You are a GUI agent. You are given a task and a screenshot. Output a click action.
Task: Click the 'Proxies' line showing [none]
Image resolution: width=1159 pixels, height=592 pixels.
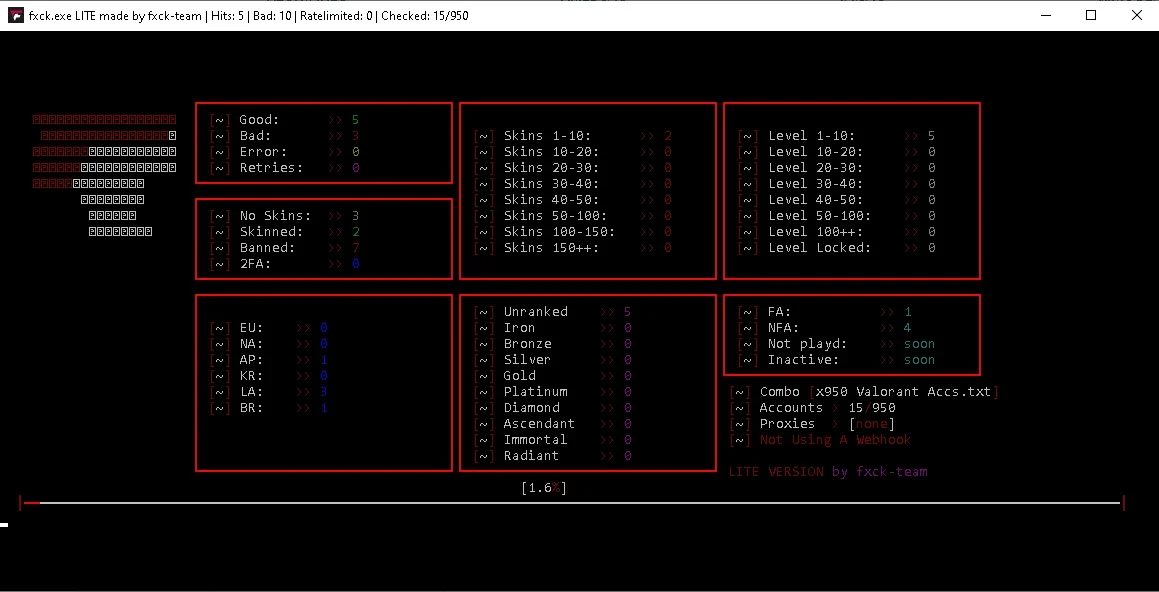pyautogui.click(x=813, y=423)
